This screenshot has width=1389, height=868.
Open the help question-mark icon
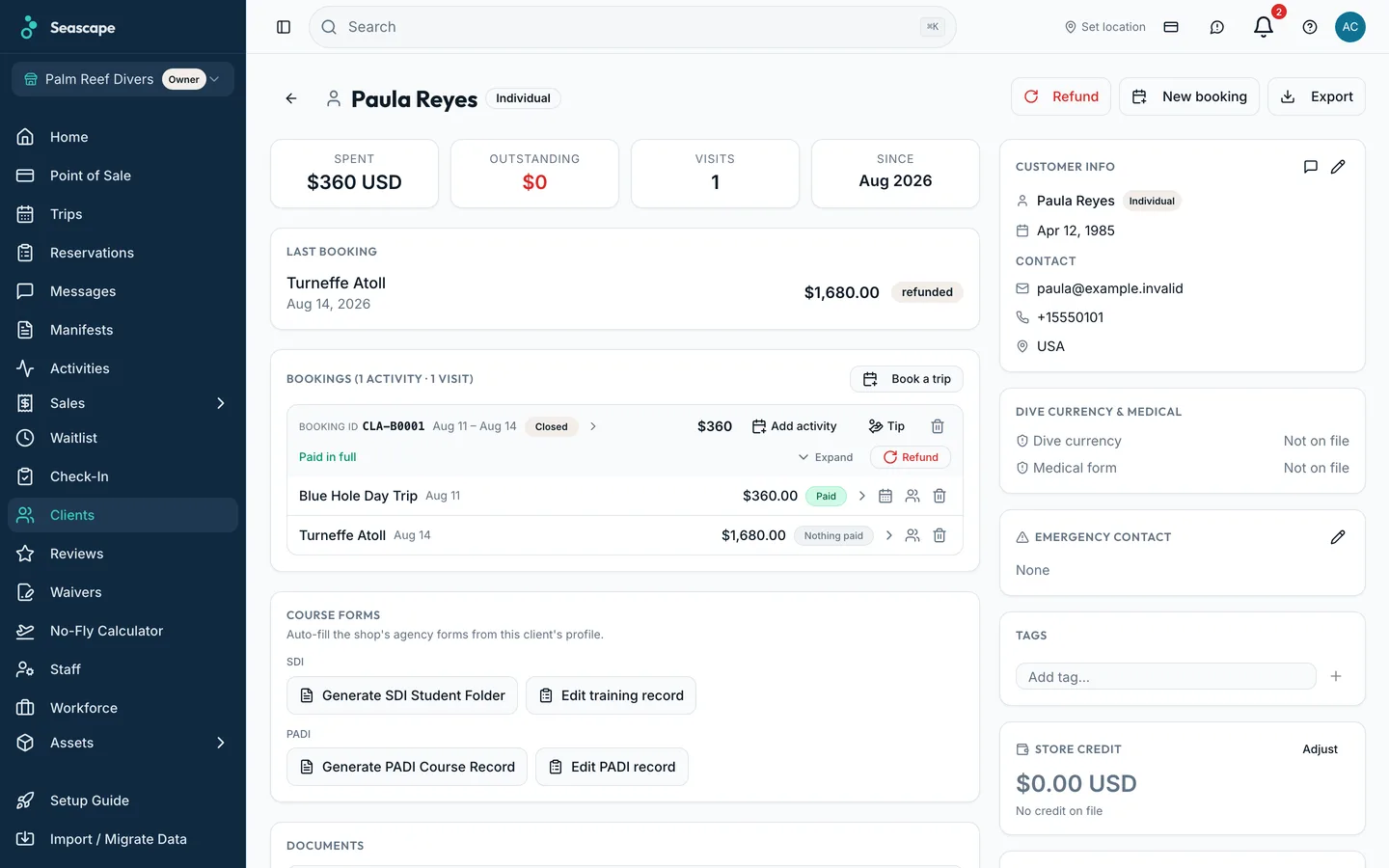tap(1310, 27)
